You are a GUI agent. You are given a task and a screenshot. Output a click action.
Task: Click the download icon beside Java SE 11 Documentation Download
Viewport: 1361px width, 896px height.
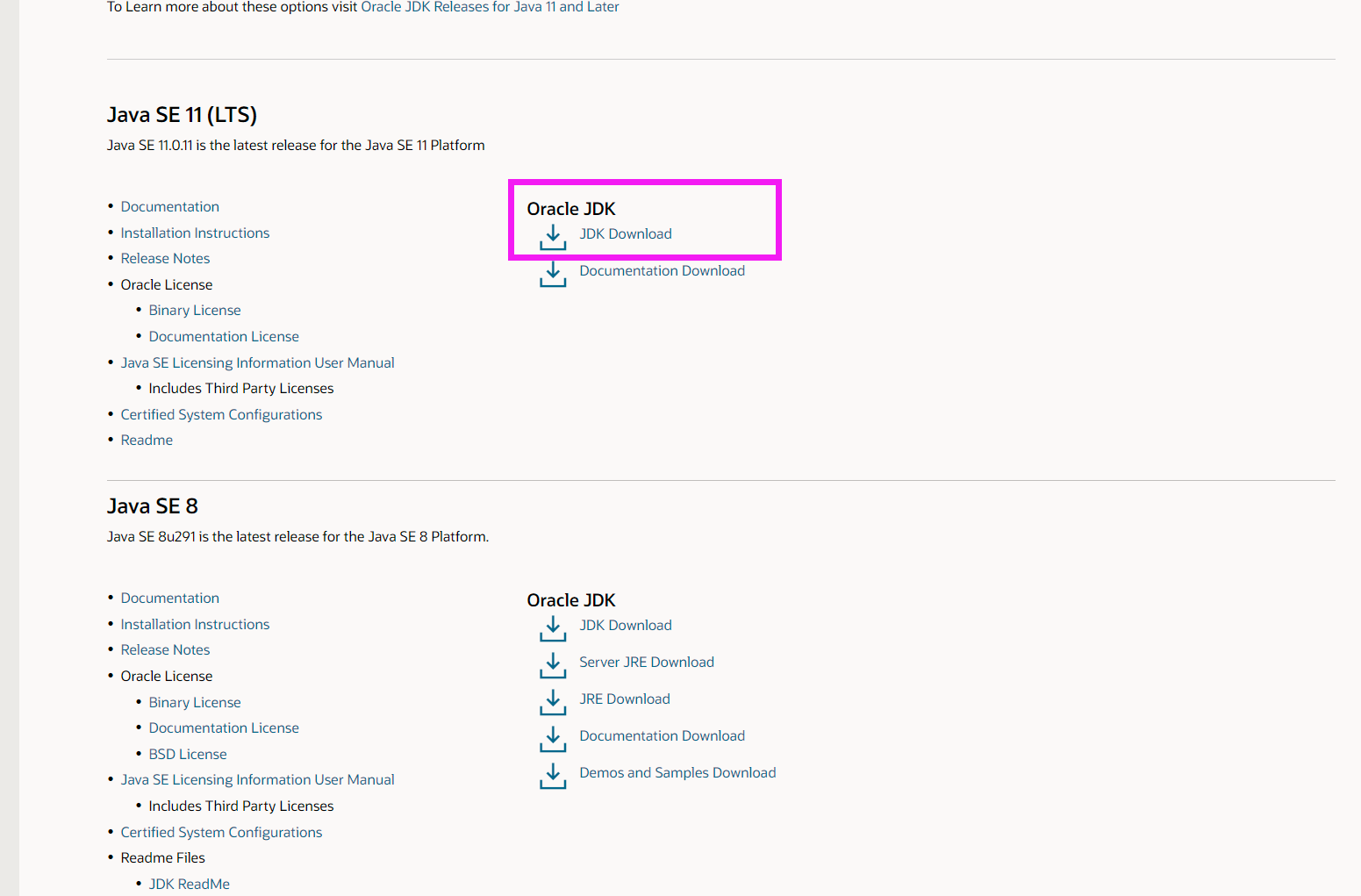pyautogui.click(x=553, y=274)
